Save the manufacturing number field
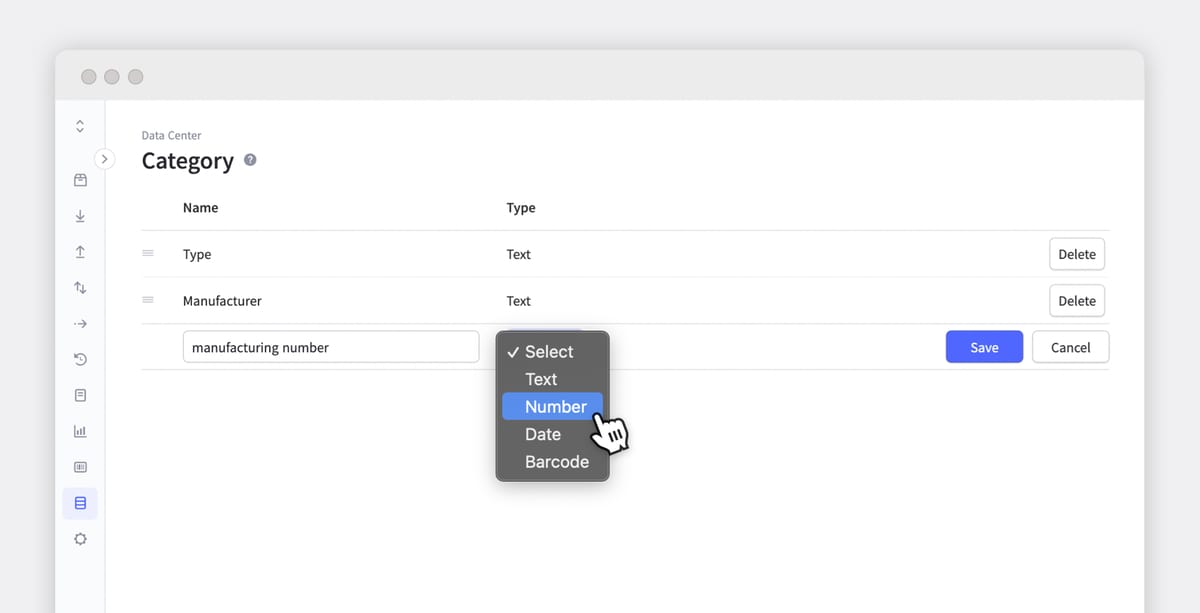Viewport: 1200px width, 613px height. point(984,347)
